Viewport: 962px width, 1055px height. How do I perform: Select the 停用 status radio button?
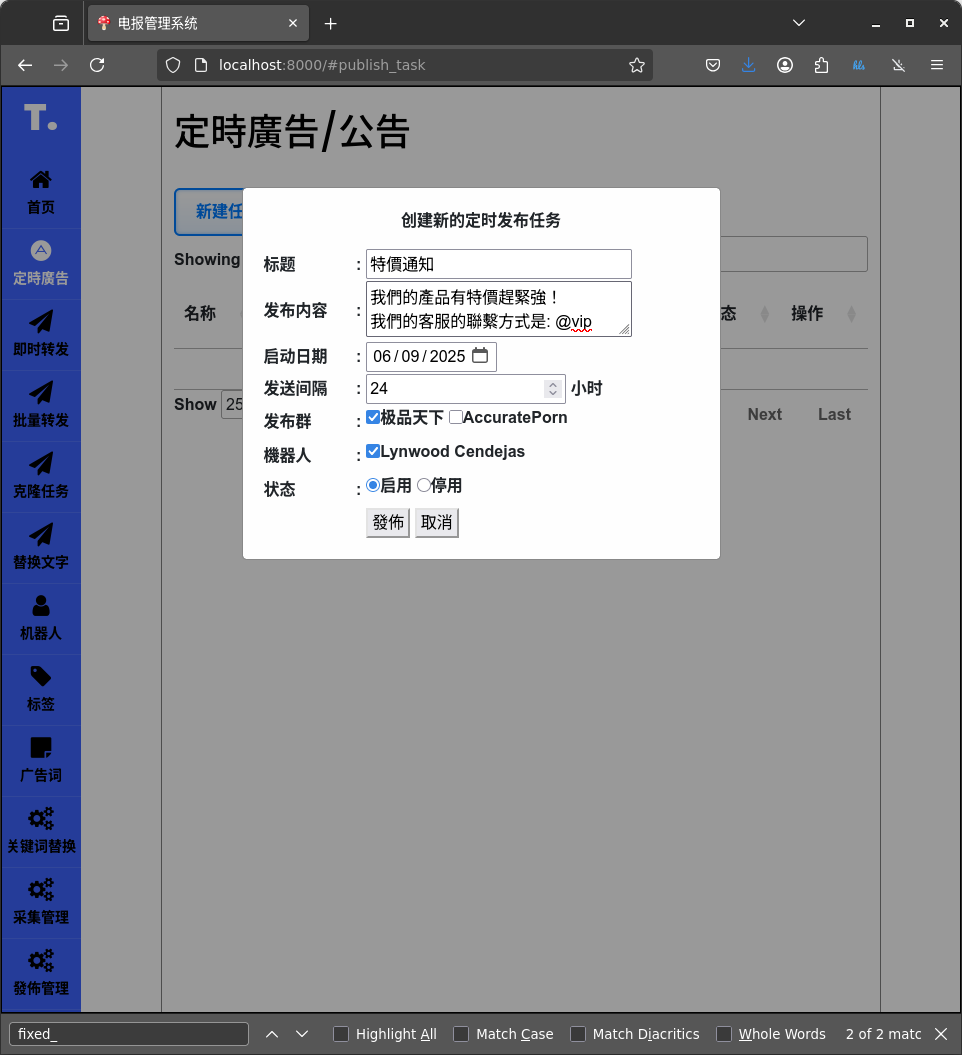coord(422,485)
